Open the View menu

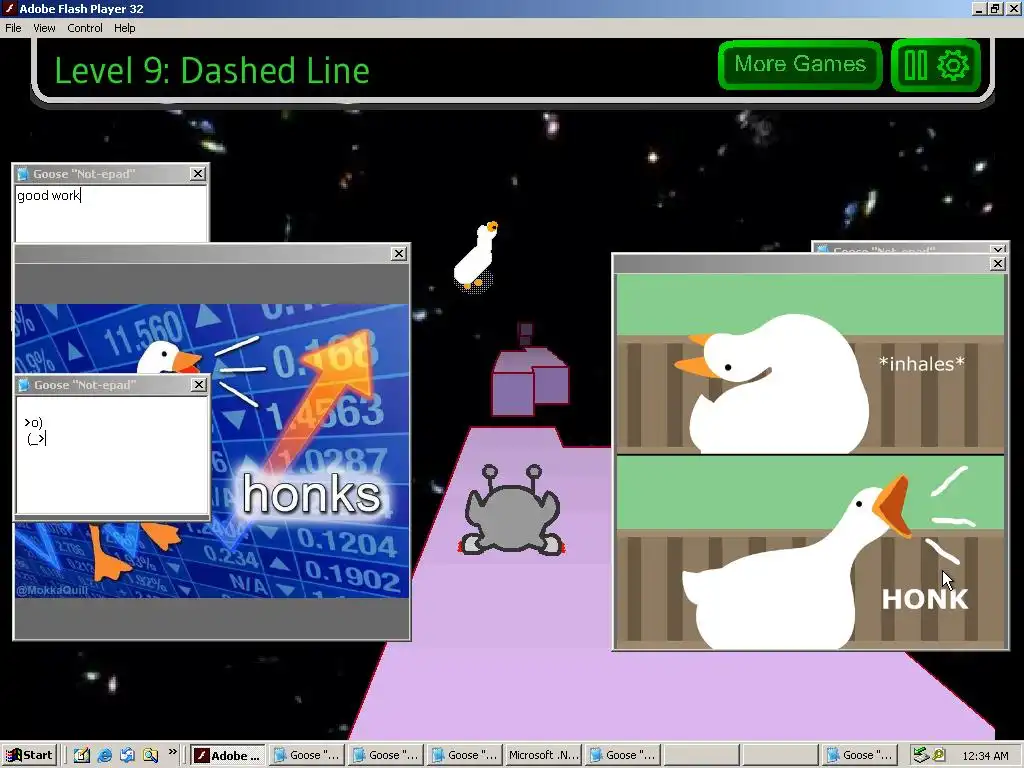tap(44, 28)
